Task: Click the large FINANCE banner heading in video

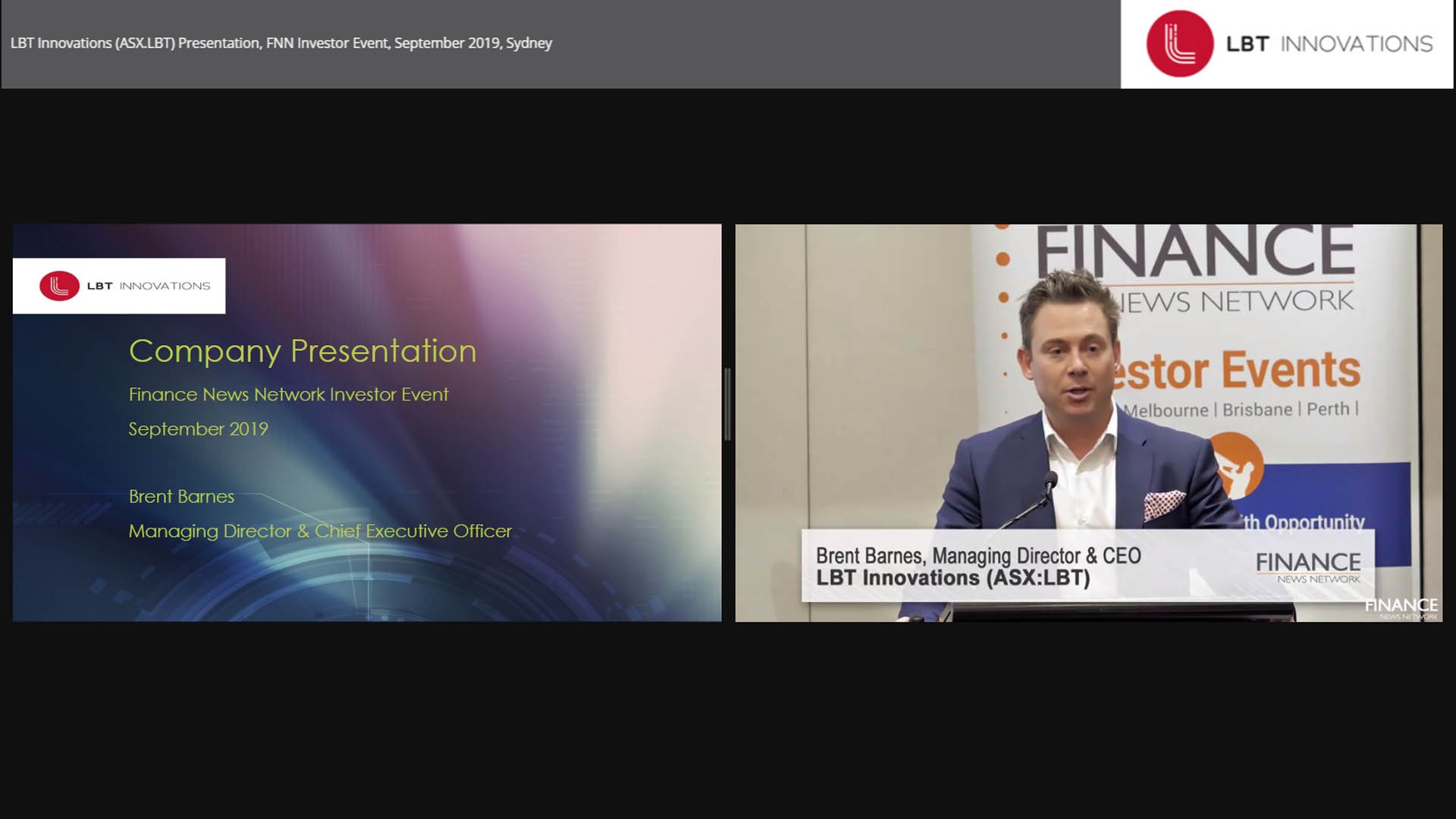Action: tap(1196, 252)
